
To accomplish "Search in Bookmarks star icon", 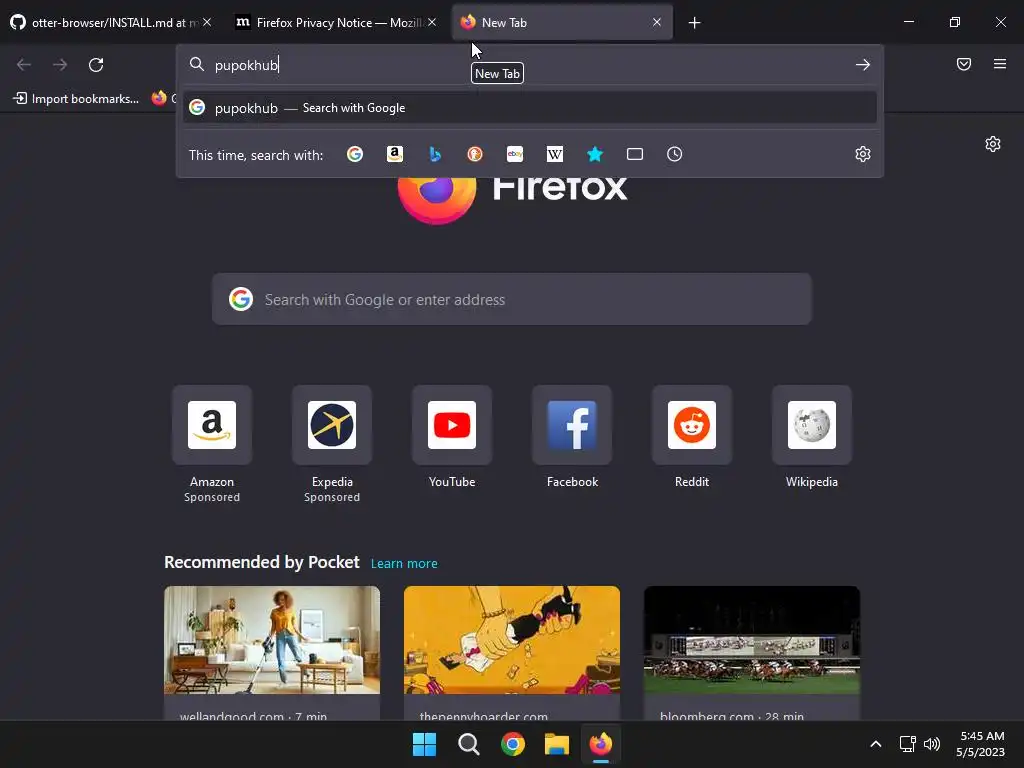I will pyautogui.click(x=594, y=154).
